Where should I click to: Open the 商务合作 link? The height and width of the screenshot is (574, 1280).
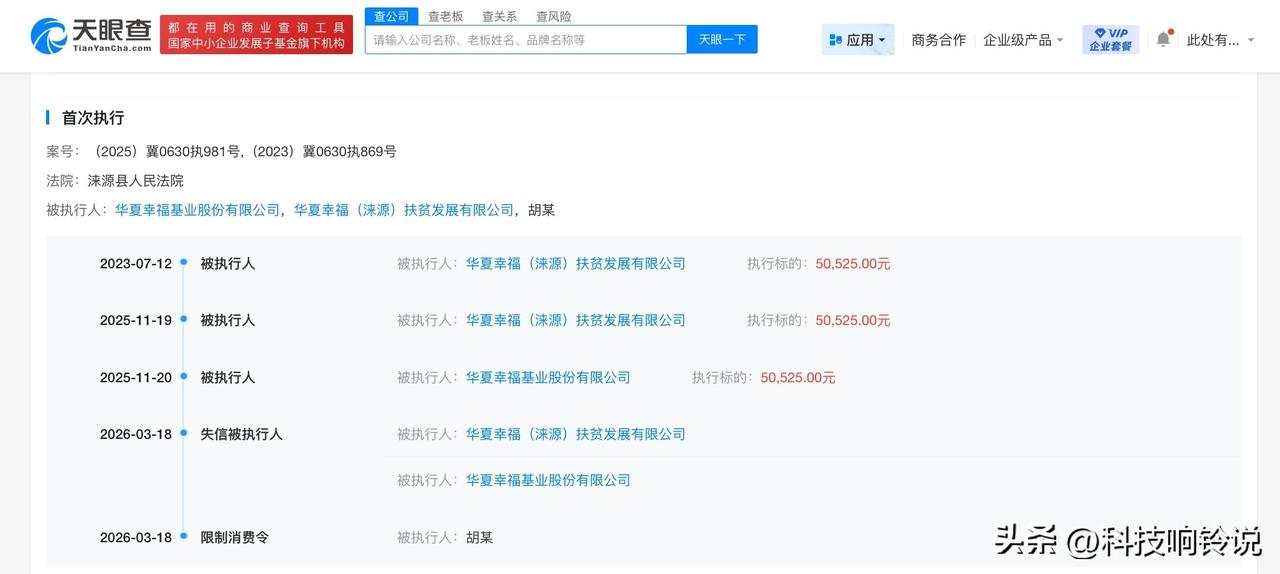[938, 40]
